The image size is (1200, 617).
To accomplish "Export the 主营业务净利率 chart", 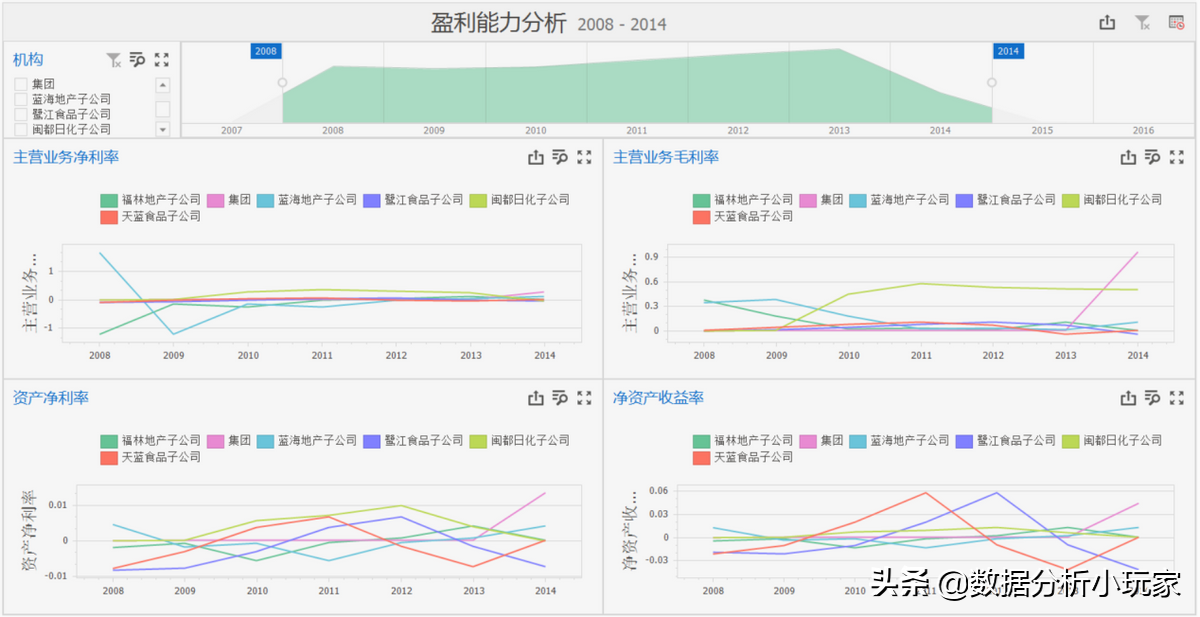I will [536, 157].
